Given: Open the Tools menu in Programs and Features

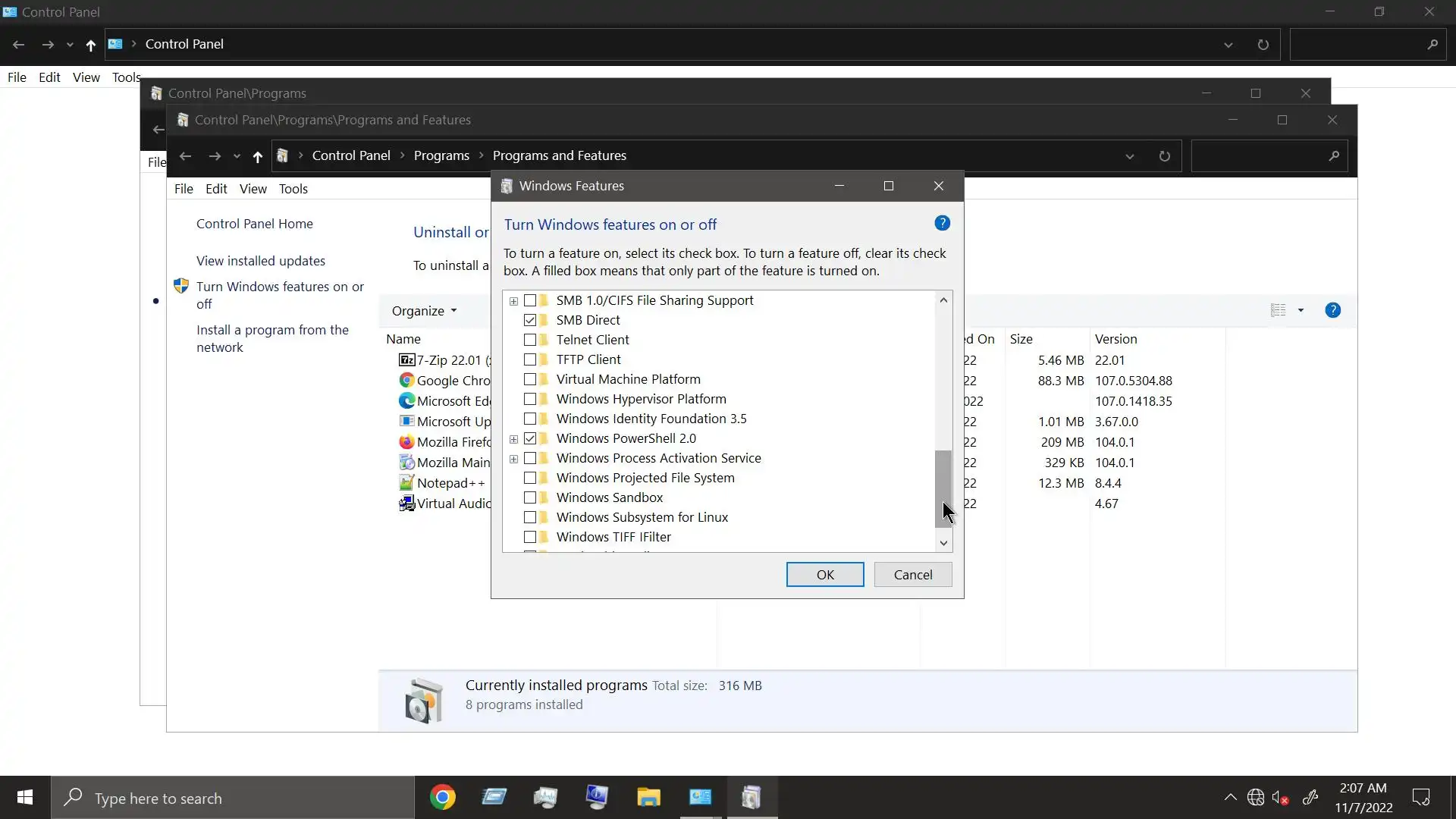Looking at the screenshot, I should (293, 189).
